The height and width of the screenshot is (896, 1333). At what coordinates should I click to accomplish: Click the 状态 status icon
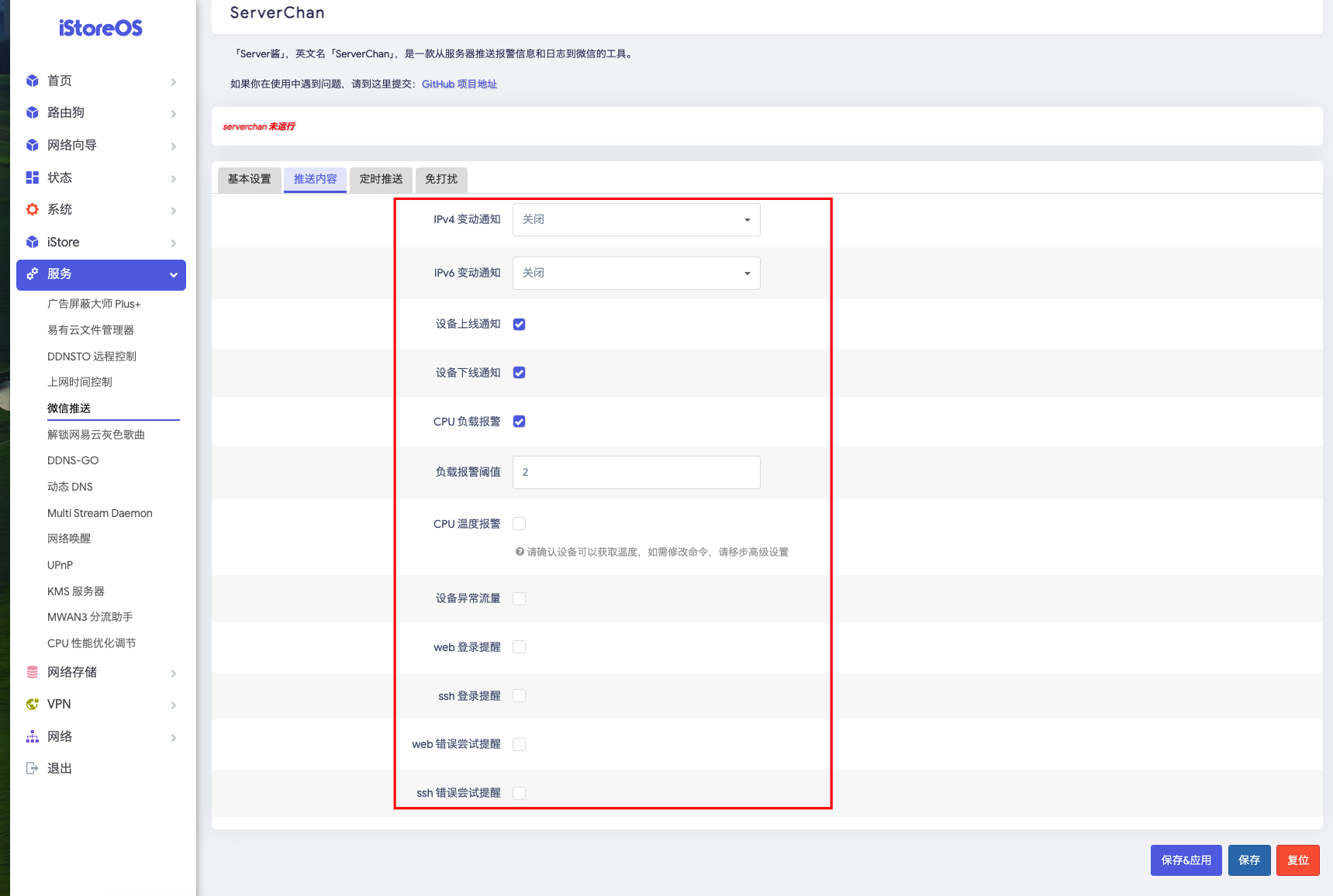pyautogui.click(x=32, y=177)
